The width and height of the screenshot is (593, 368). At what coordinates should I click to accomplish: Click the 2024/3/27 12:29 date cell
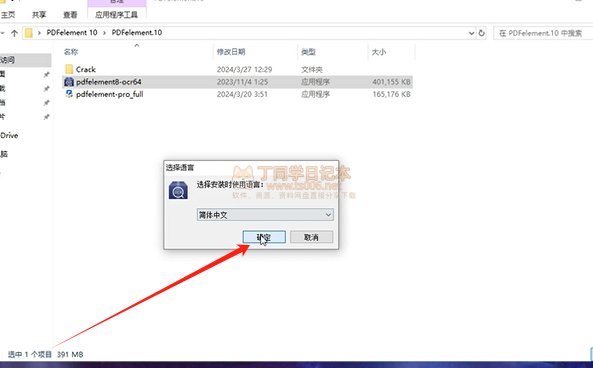tap(244, 70)
